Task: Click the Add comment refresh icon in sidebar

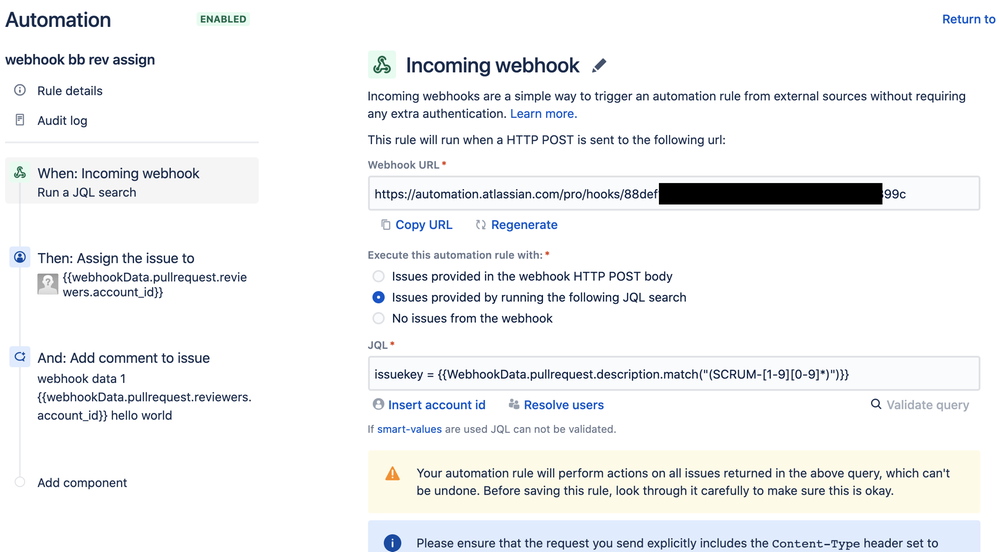Action: coord(20,357)
